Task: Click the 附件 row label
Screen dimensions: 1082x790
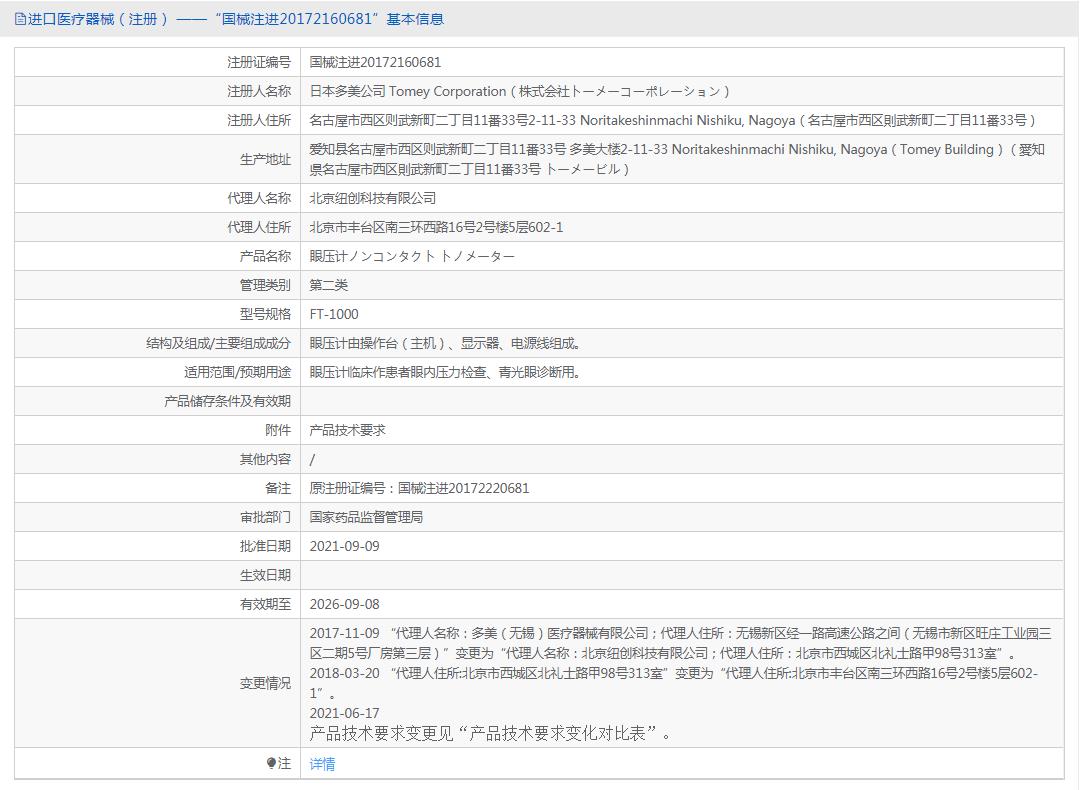Action: click(x=278, y=430)
